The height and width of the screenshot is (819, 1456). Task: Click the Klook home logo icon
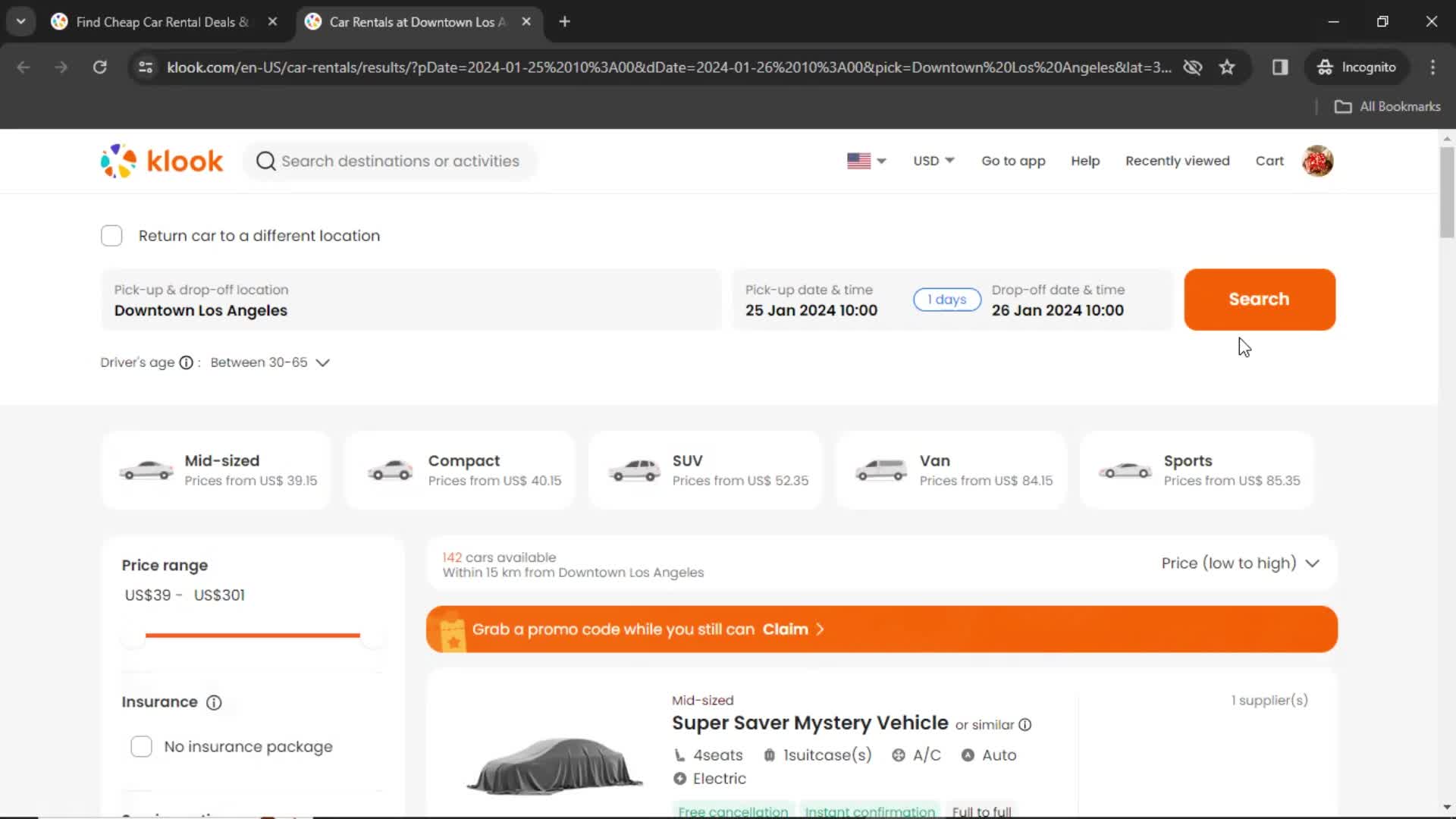tap(162, 161)
